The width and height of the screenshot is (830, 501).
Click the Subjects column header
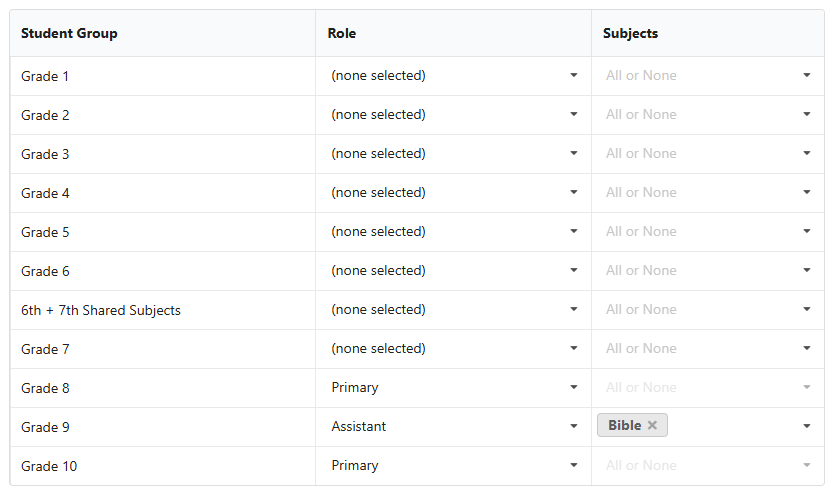[630, 33]
